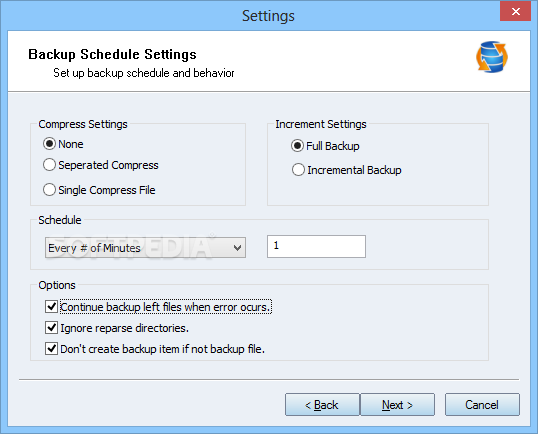Click the Incremental Backup label text
Viewport: 538px width, 434px height.
coord(354,170)
